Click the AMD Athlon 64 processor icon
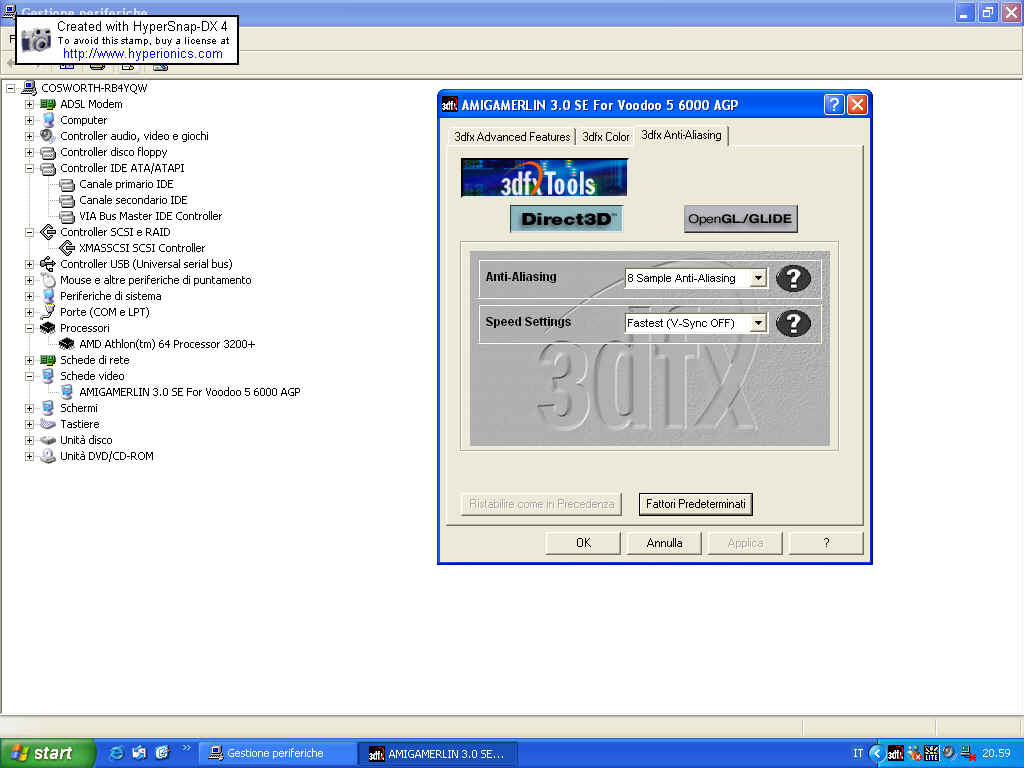Screen dimensions: 1024x768 [x=67, y=344]
